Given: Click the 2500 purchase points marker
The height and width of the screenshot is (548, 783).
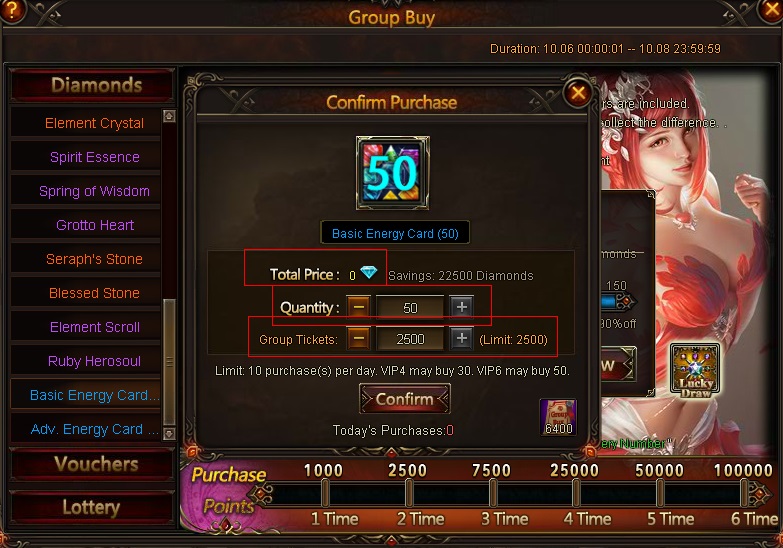Looking at the screenshot, I should 407,470.
